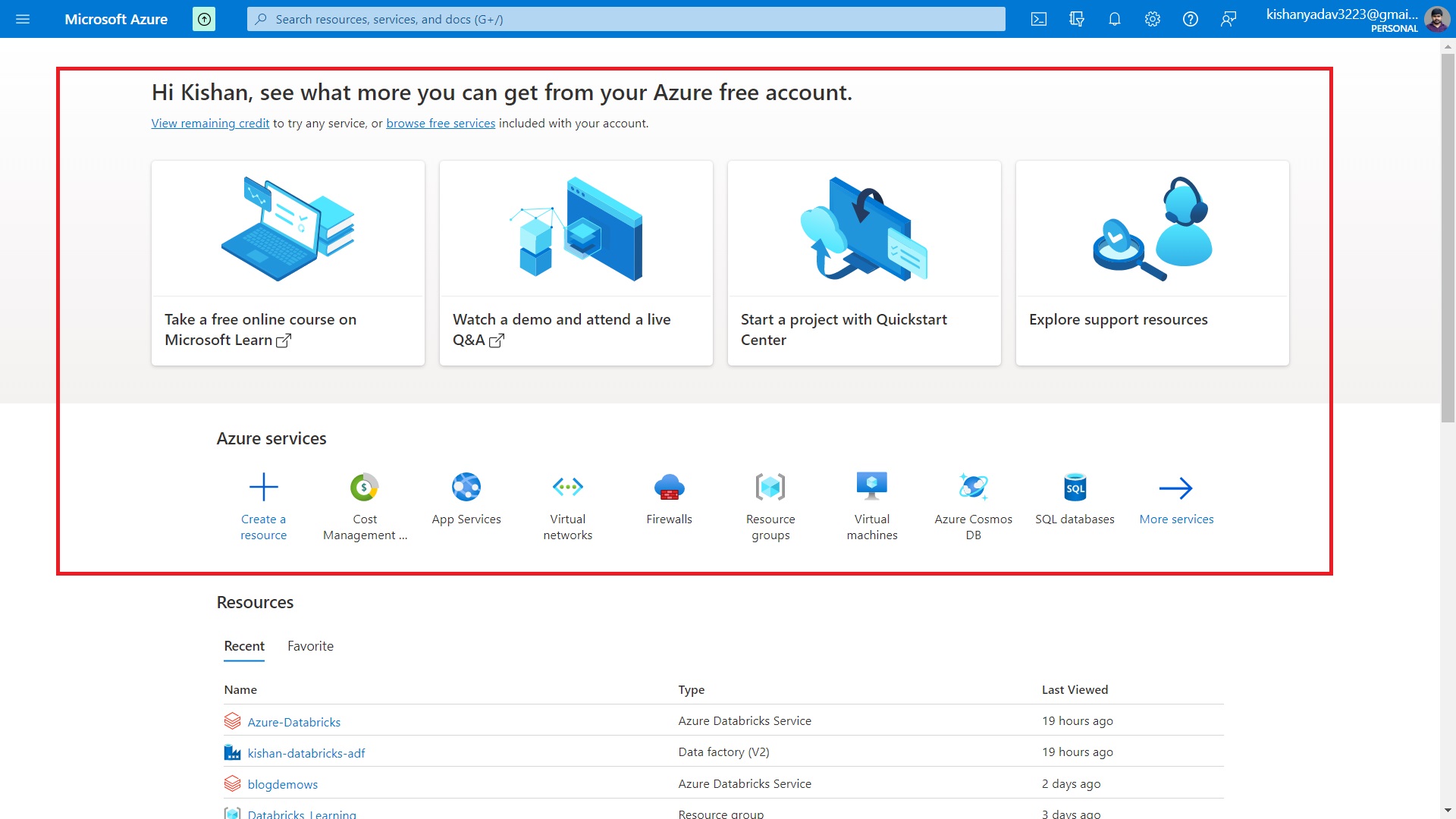Open Firewalls service icon
This screenshot has width=1456, height=819.
click(670, 487)
